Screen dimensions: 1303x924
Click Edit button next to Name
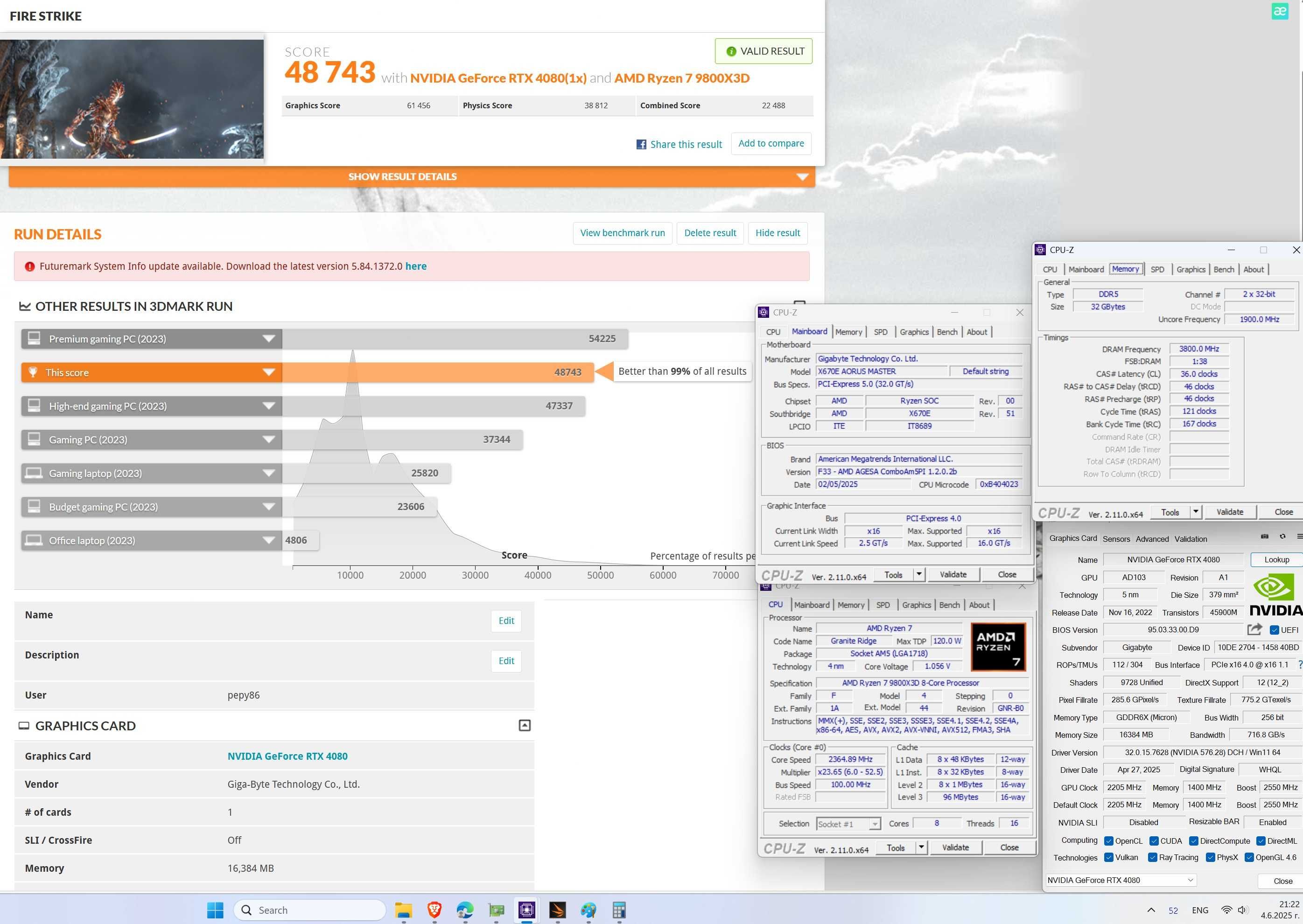pyautogui.click(x=506, y=621)
